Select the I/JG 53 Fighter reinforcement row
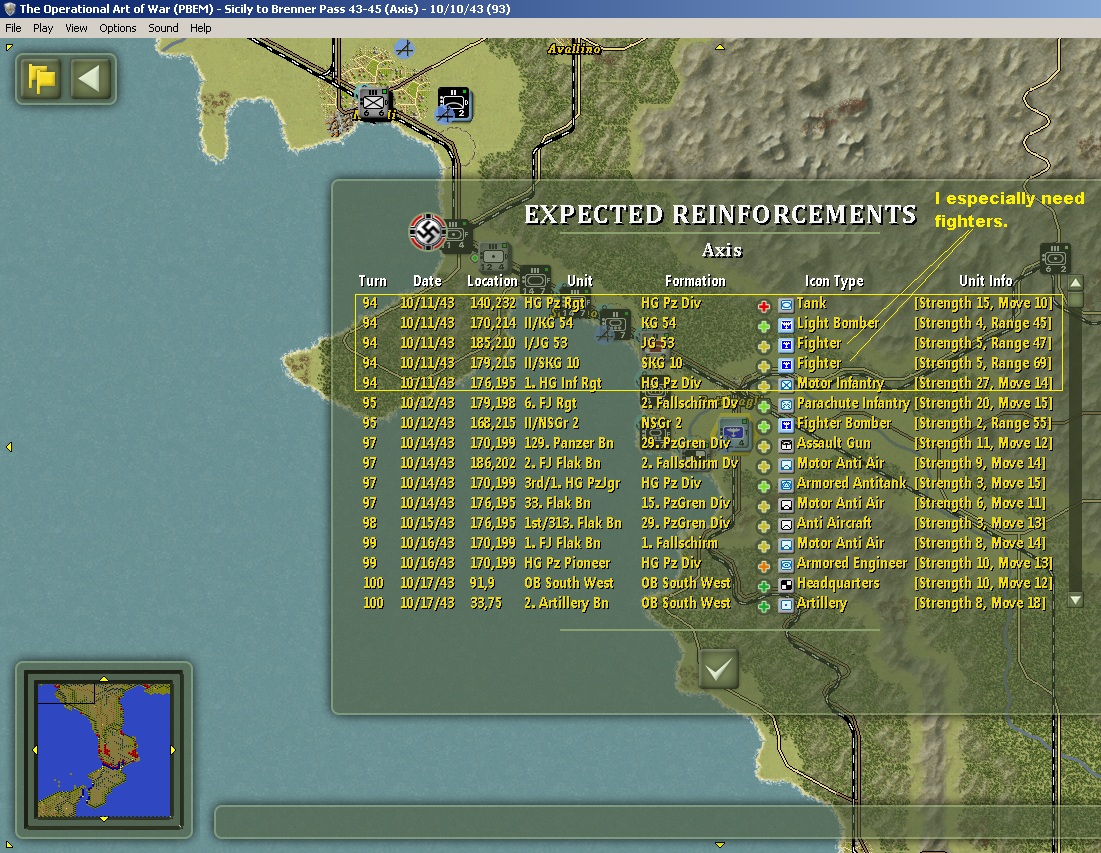This screenshot has height=853, width=1101. coord(708,343)
